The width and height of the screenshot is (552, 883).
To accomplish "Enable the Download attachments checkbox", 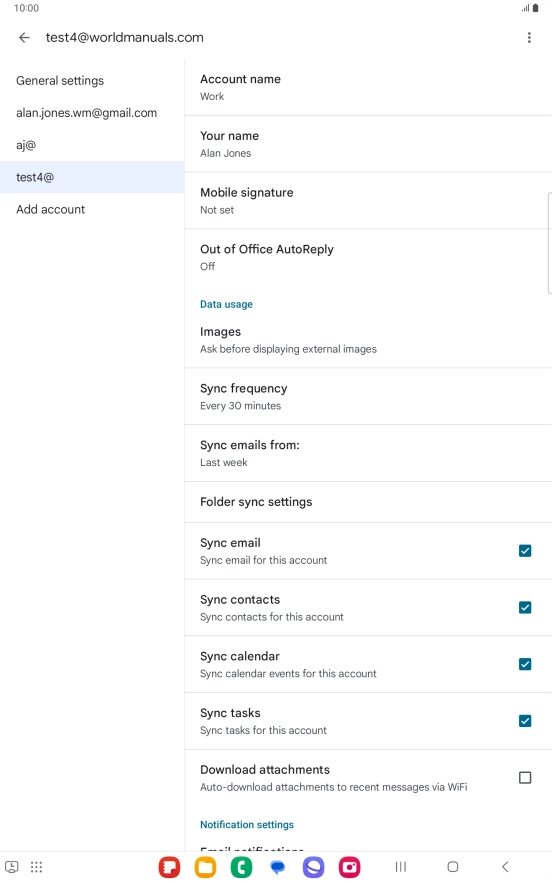I will point(525,778).
